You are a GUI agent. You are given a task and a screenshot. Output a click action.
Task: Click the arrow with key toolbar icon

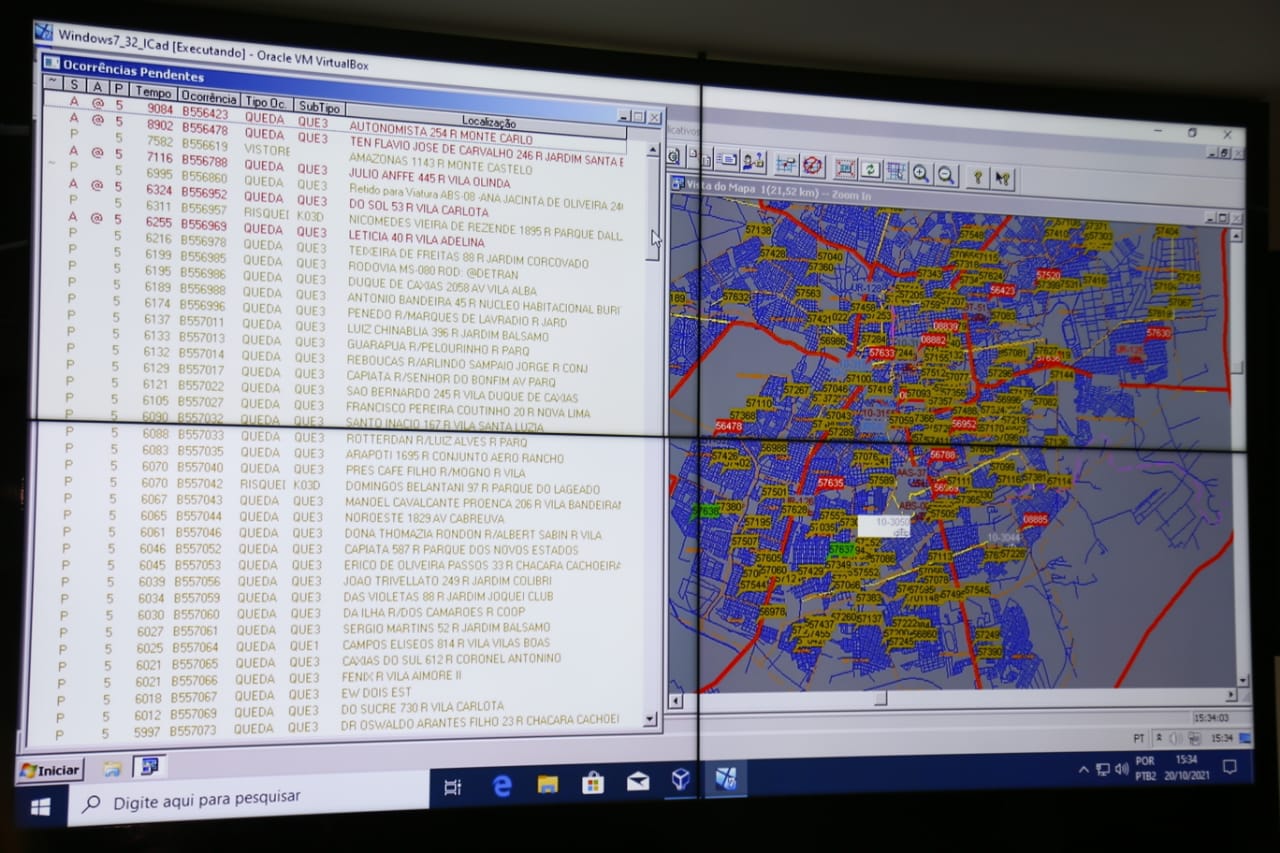click(1003, 179)
